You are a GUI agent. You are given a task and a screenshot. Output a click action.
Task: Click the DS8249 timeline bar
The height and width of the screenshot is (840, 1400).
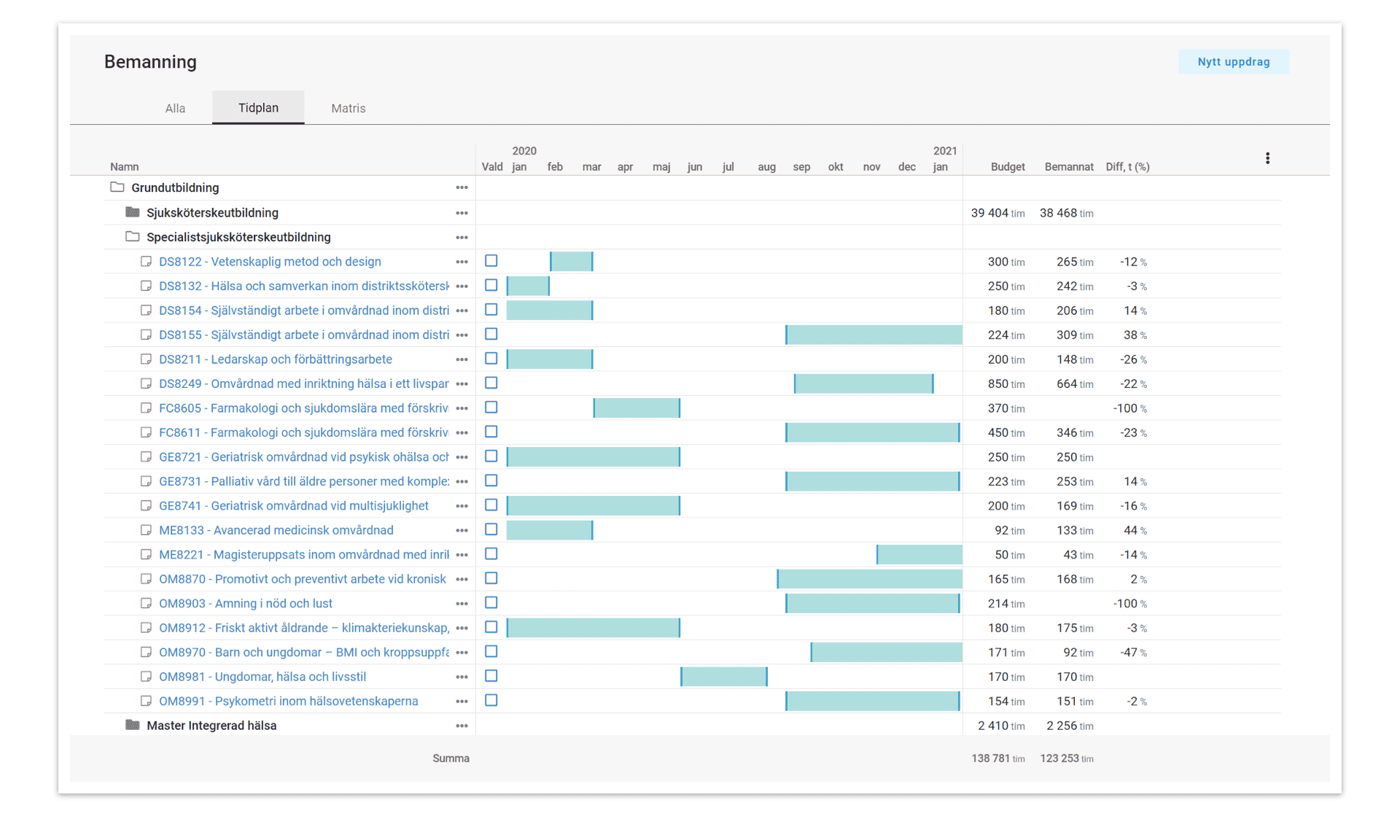click(x=863, y=384)
